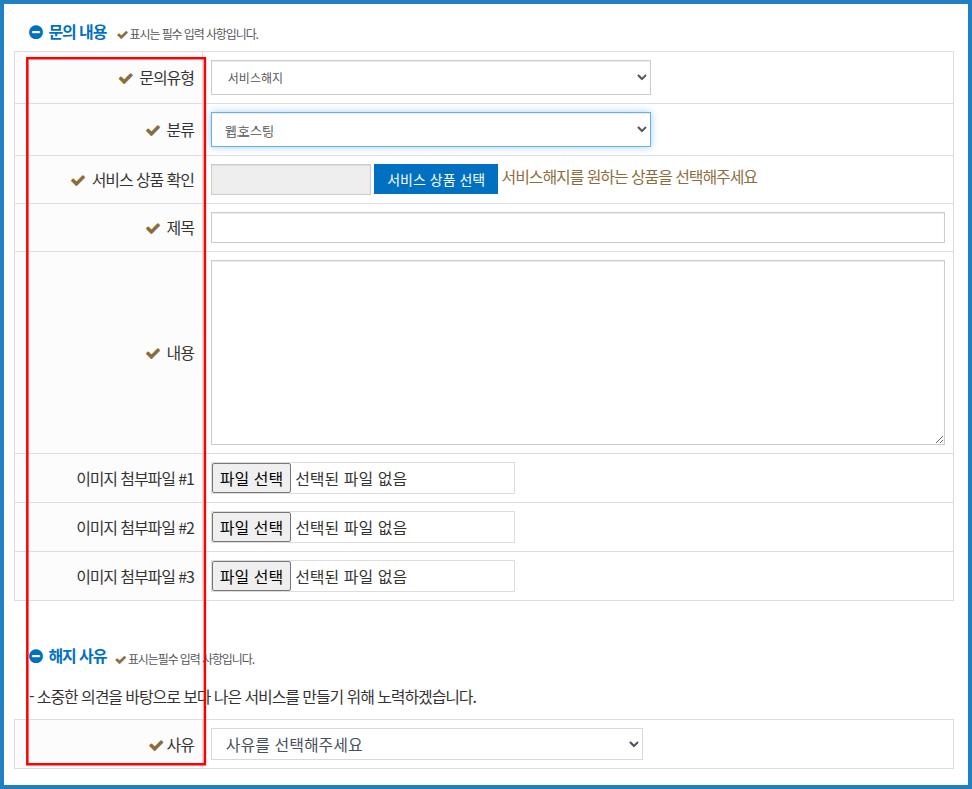
Task: Focus the 제목 text input field
Action: [x=577, y=228]
